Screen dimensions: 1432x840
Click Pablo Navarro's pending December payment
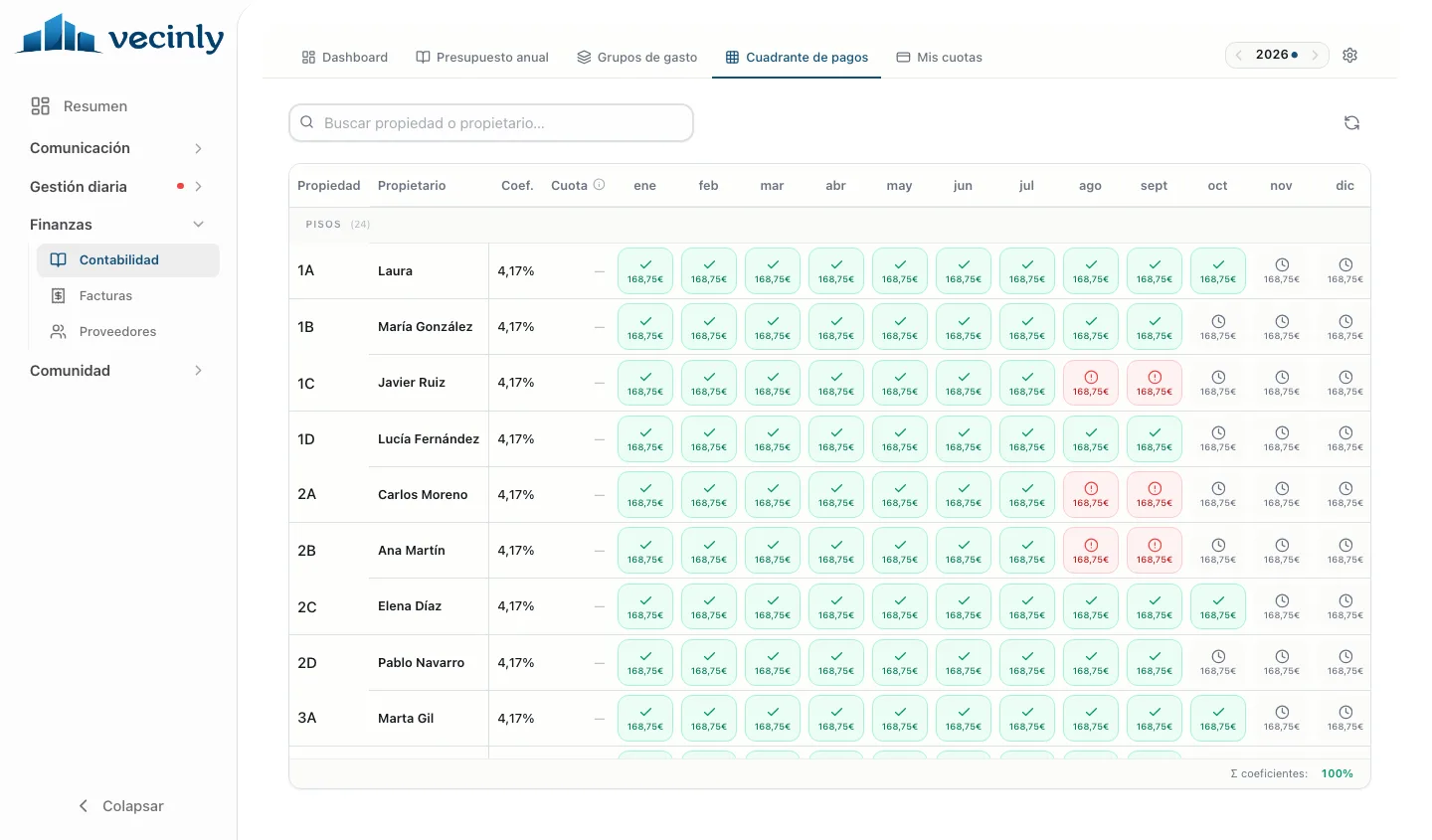[1345, 662]
